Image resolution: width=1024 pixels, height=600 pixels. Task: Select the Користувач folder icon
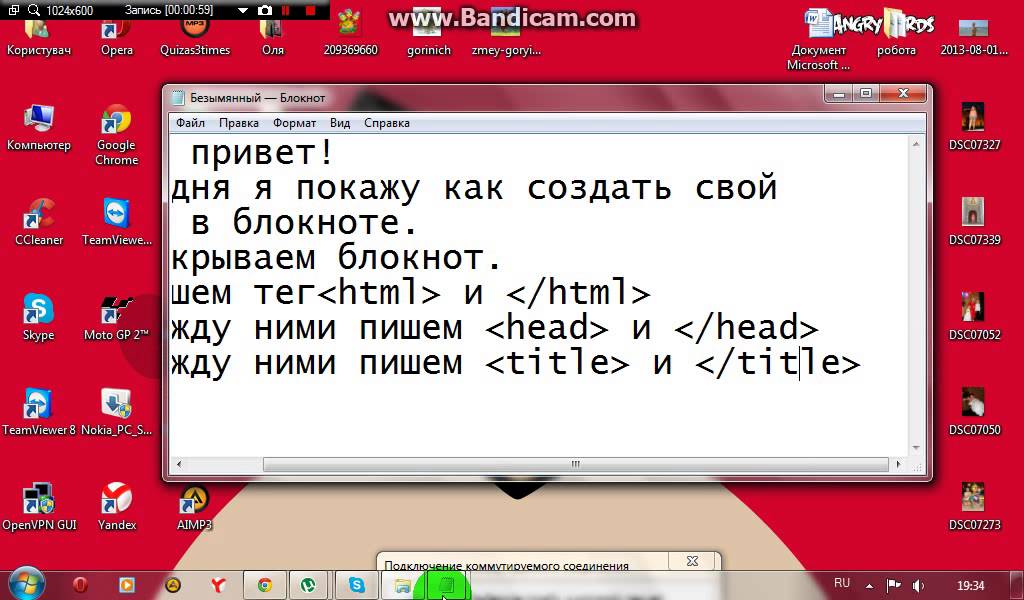39,37
